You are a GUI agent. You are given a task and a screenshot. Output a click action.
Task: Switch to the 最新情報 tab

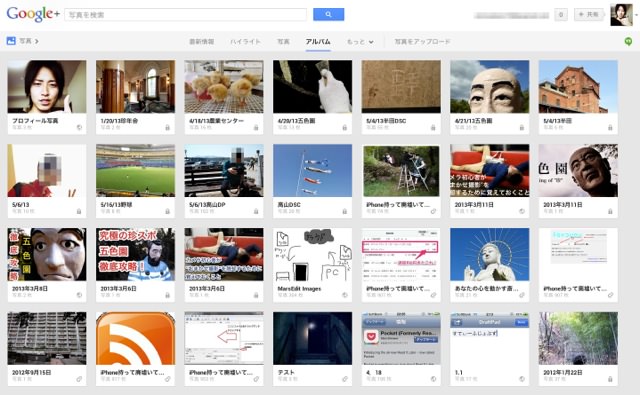[202, 42]
